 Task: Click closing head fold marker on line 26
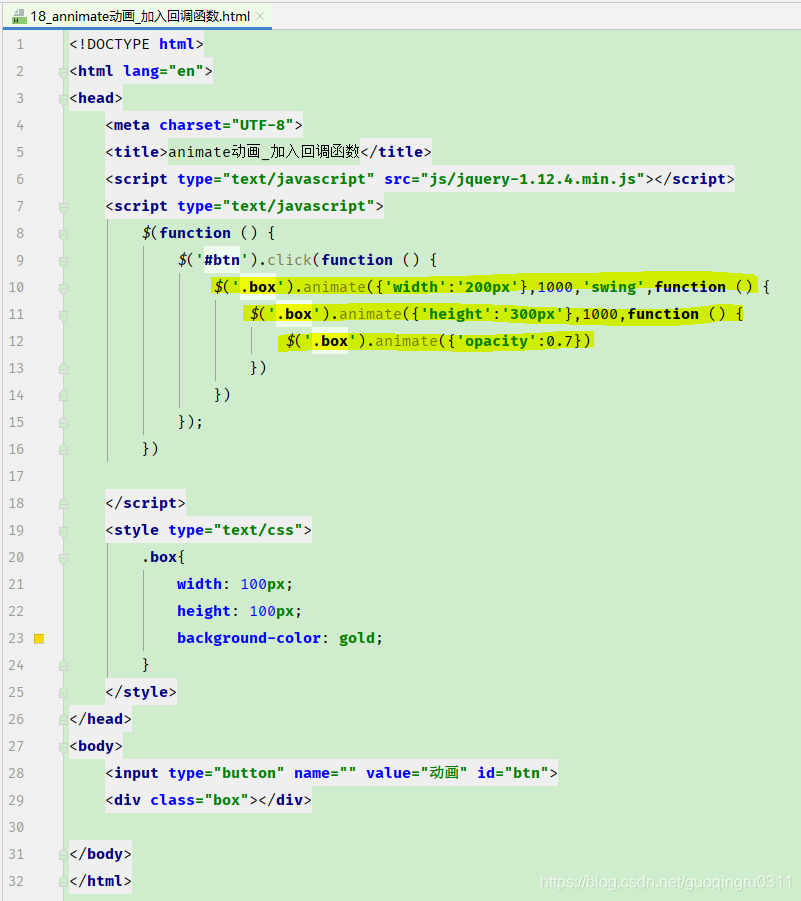[x=63, y=719]
